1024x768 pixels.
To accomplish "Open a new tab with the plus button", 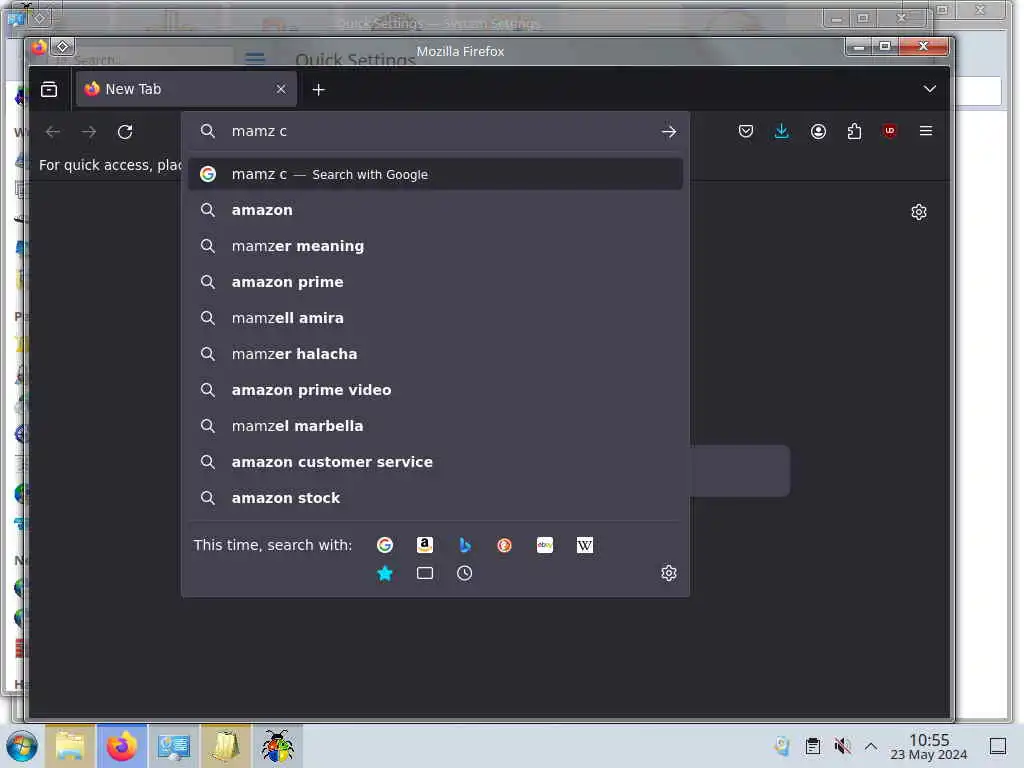I will pos(319,89).
